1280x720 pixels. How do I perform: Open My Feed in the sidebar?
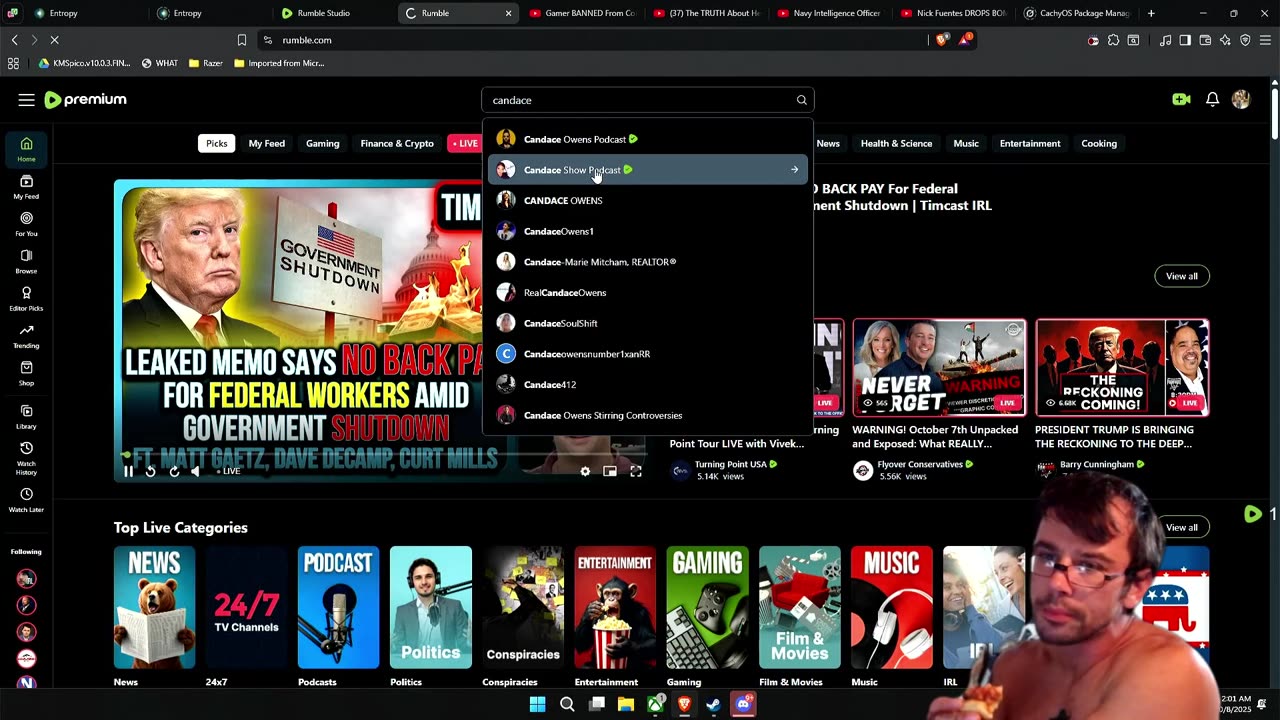point(26,187)
